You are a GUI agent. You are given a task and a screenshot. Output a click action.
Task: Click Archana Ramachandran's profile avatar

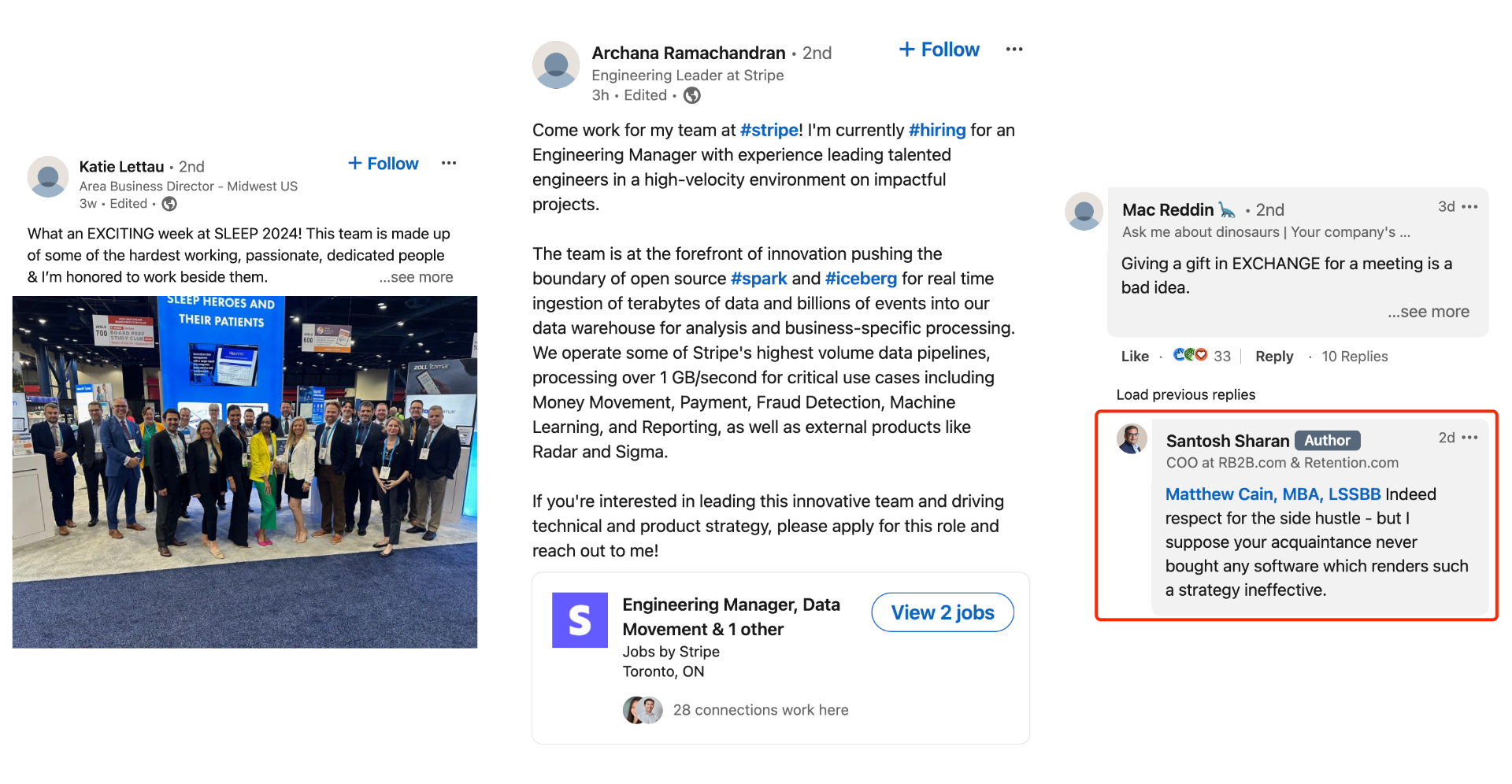coord(556,65)
